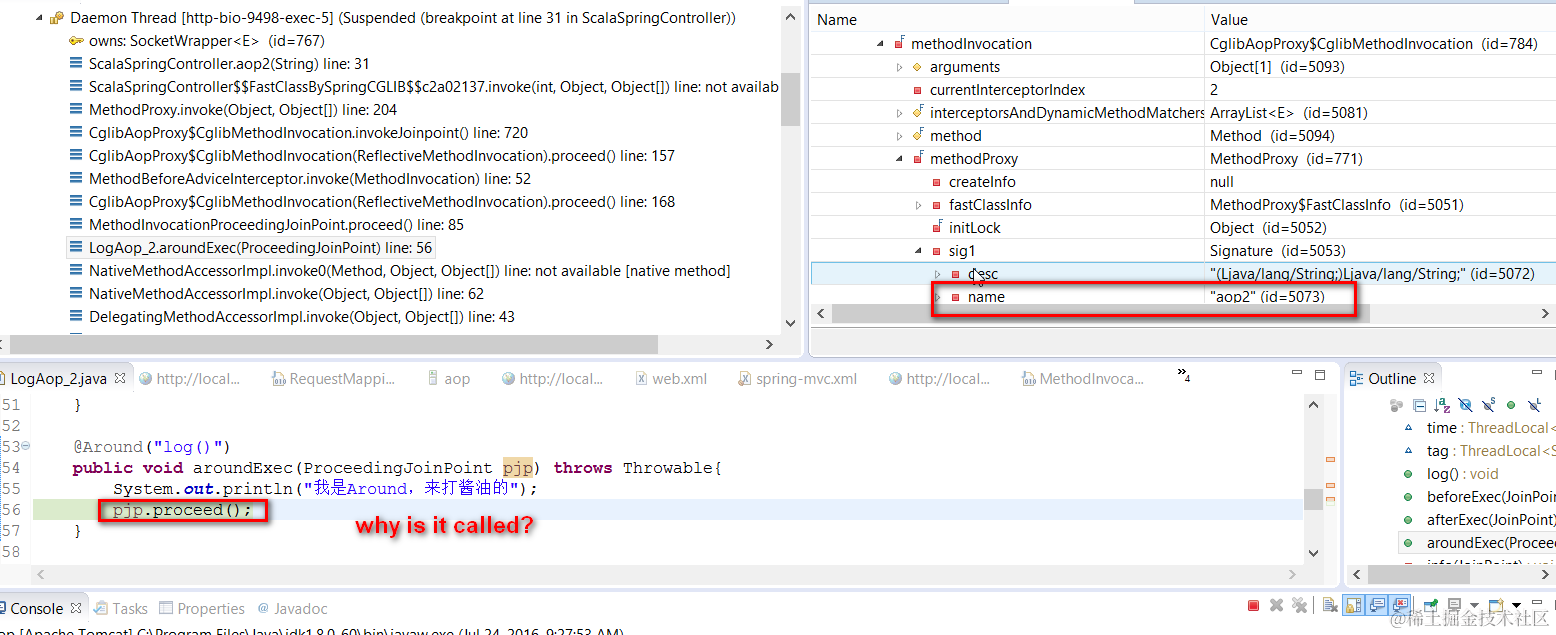Close the Console view tab with its X
The width and height of the screenshot is (1556, 635).
(76, 608)
